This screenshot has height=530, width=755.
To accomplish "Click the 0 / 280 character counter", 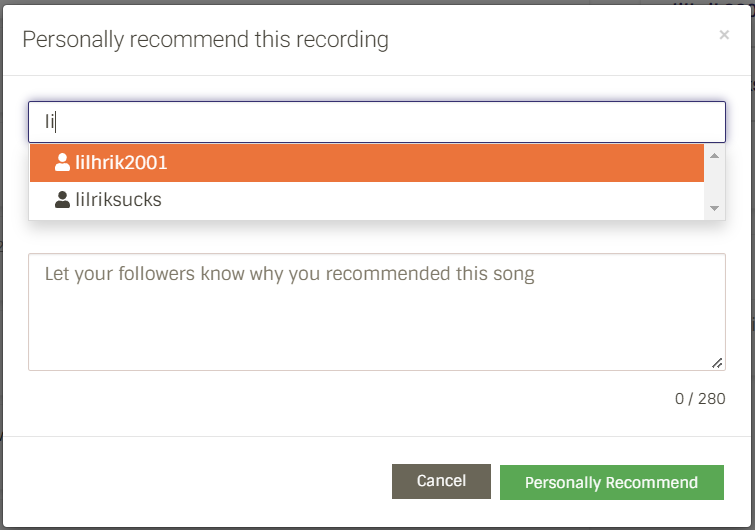I will (x=700, y=399).
